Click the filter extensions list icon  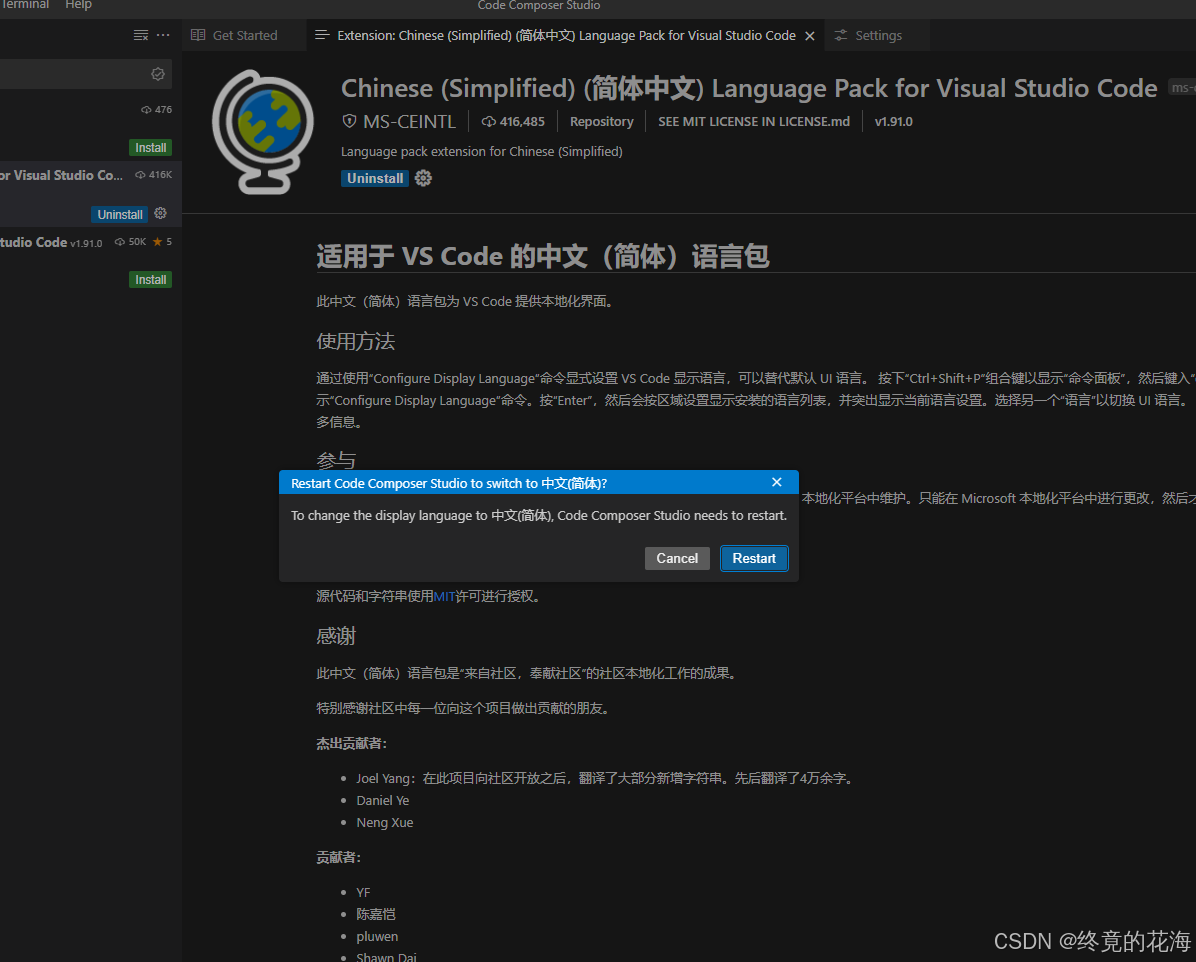pos(140,35)
